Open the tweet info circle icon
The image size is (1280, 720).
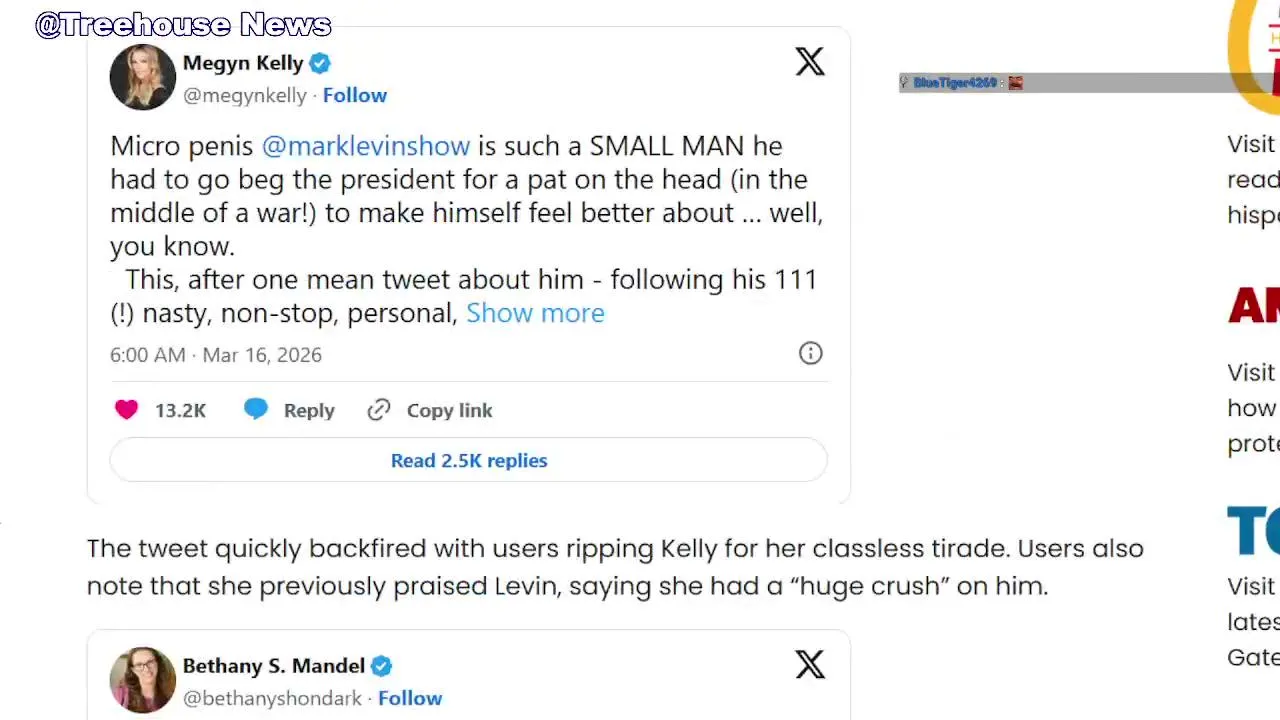[x=810, y=353]
